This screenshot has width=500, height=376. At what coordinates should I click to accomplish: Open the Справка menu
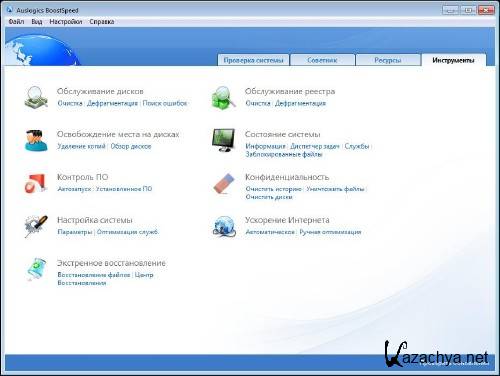[102, 22]
